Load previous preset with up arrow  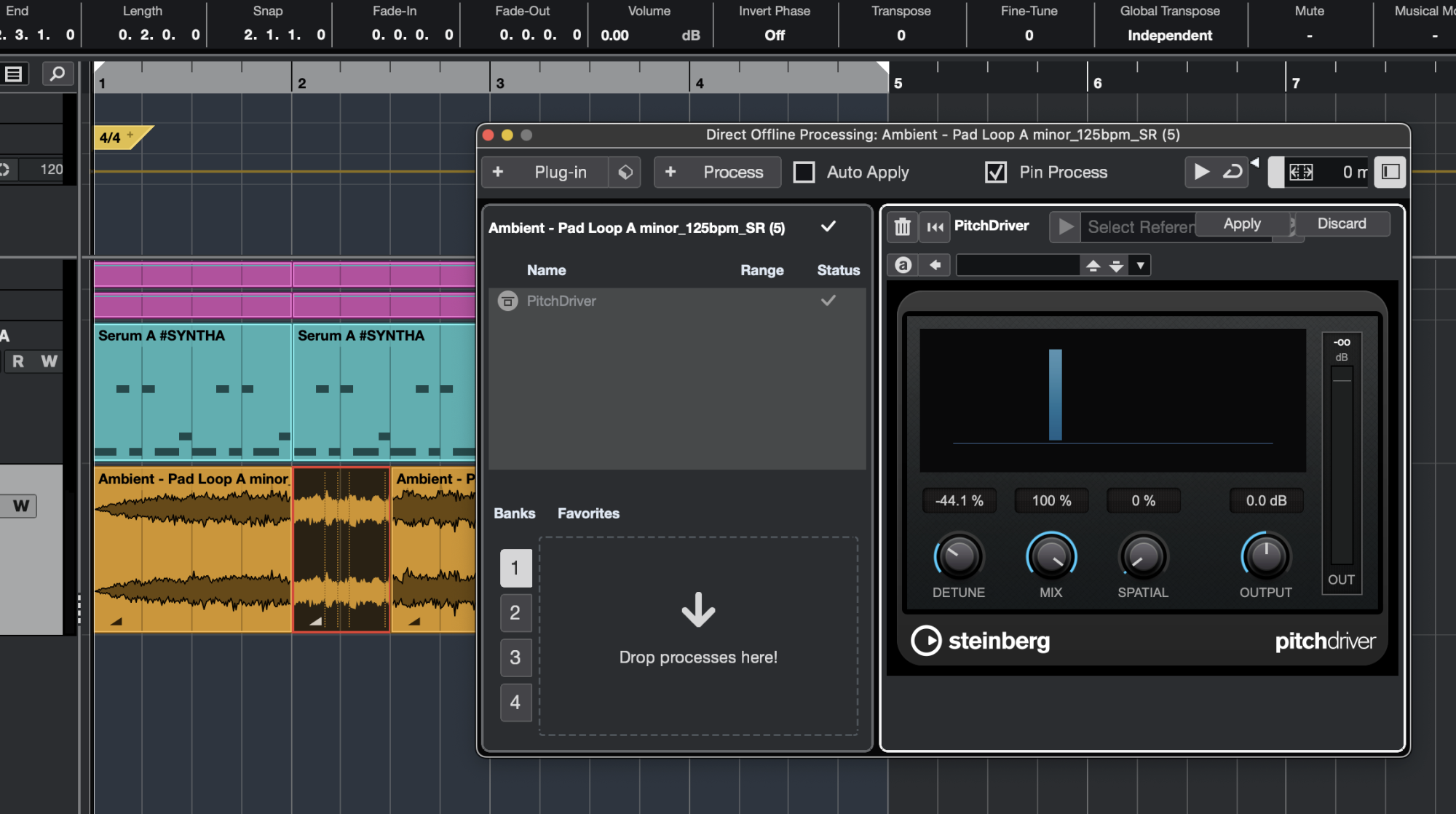[x=1092, y=265]
